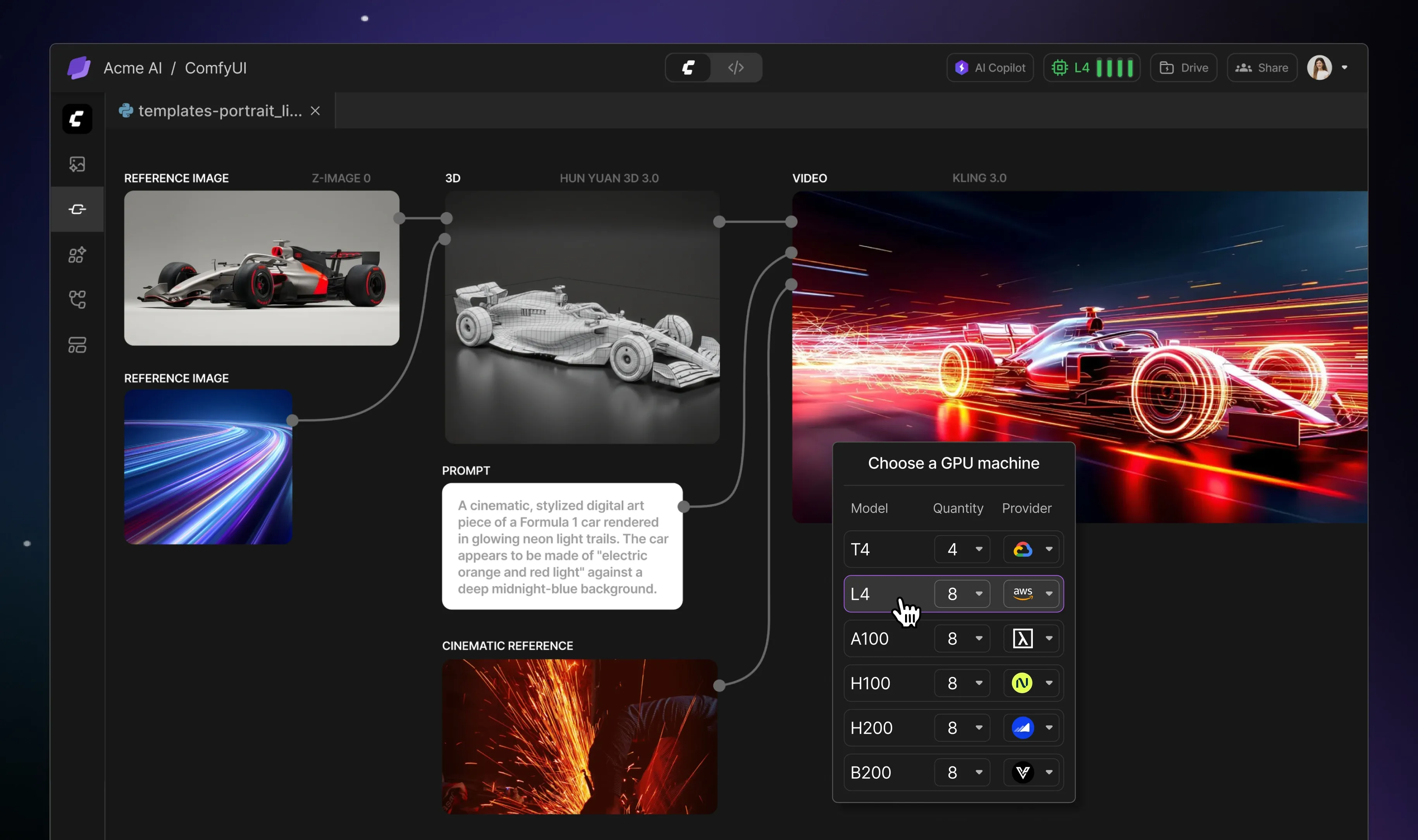Image resolution: width=1418 pixels, height=840 pixels.
Task: Open the servers stack sidebar icon
Action: pos(77,345)
